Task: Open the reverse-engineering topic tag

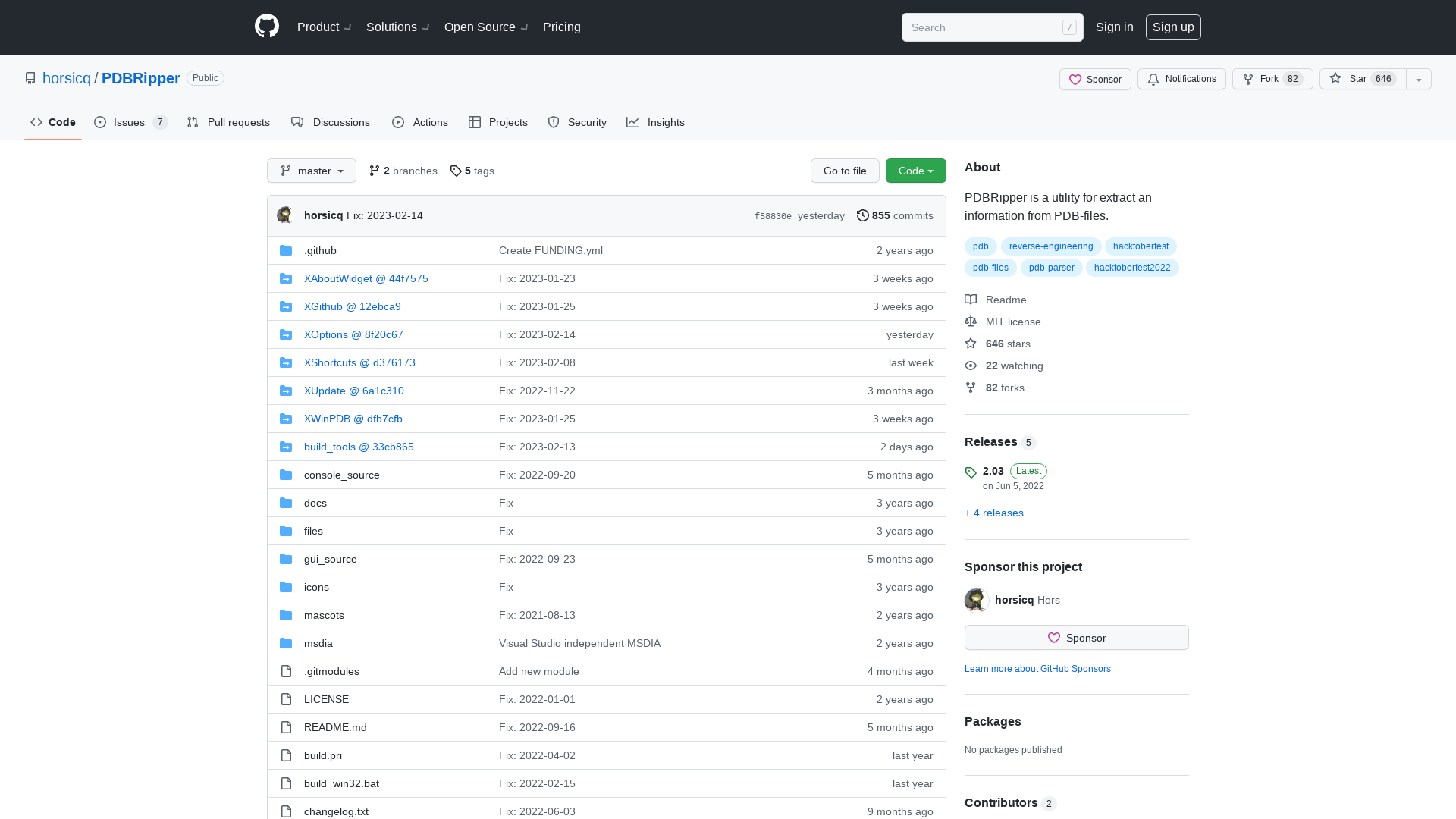Action: (1051, 246)
